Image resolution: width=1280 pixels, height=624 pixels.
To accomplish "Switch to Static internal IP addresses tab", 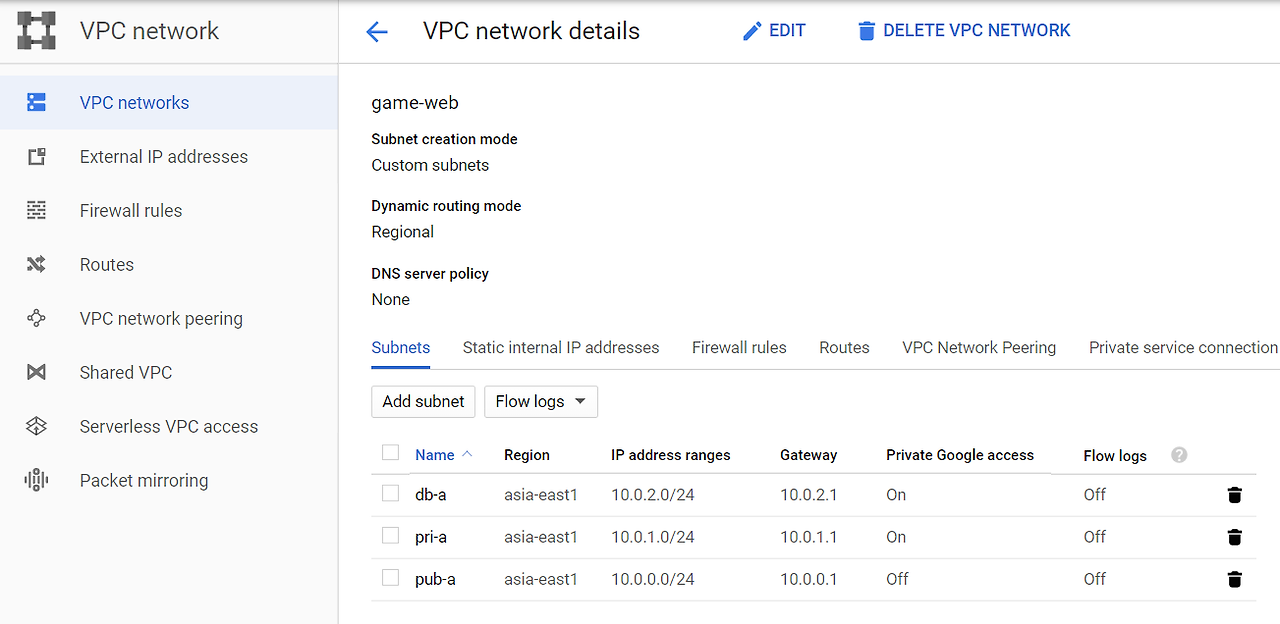I will click(x=561, y=348).
